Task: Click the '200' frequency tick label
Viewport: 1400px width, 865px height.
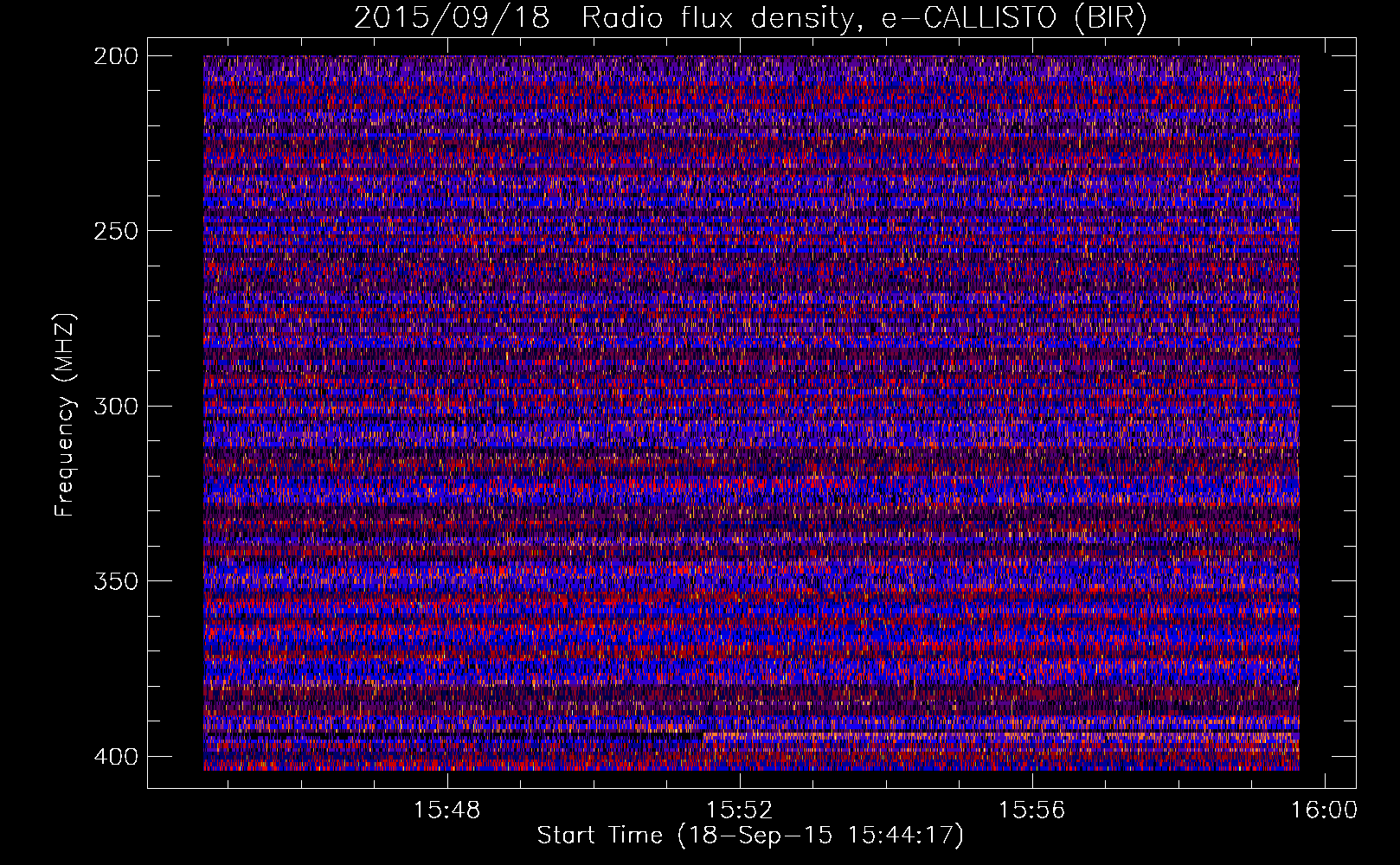Action: 114,55
